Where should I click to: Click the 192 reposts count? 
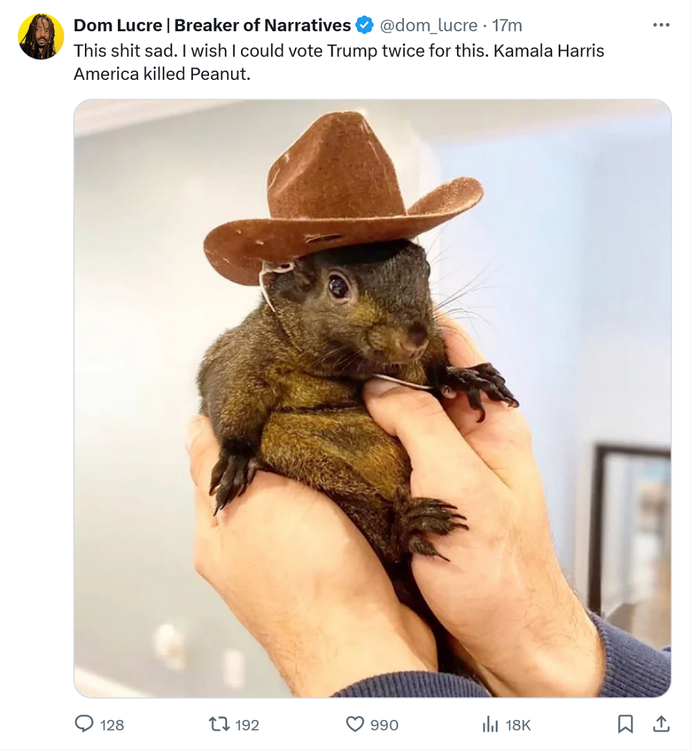[x=246, y=725]
